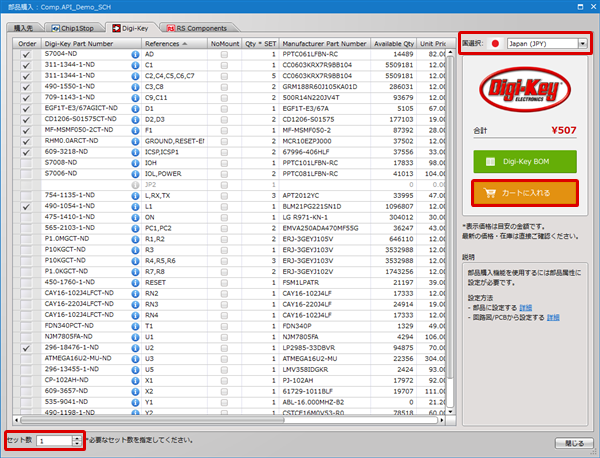This screenshot has width=600, height=458.
Task: Select the Digi-Key tab
Action: pos(131,28)
